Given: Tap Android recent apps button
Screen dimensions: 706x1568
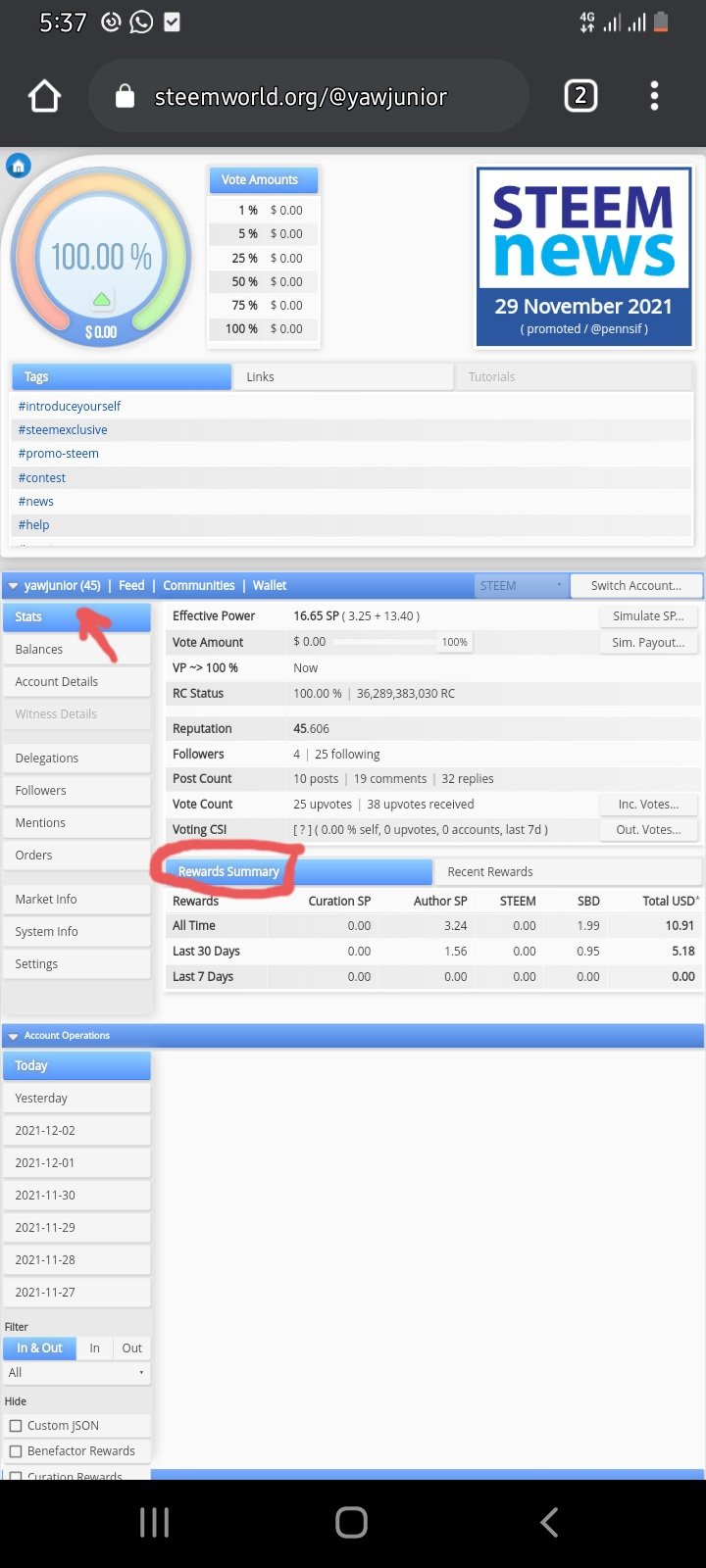Looking at the screenshot, I should [154, 1522].
